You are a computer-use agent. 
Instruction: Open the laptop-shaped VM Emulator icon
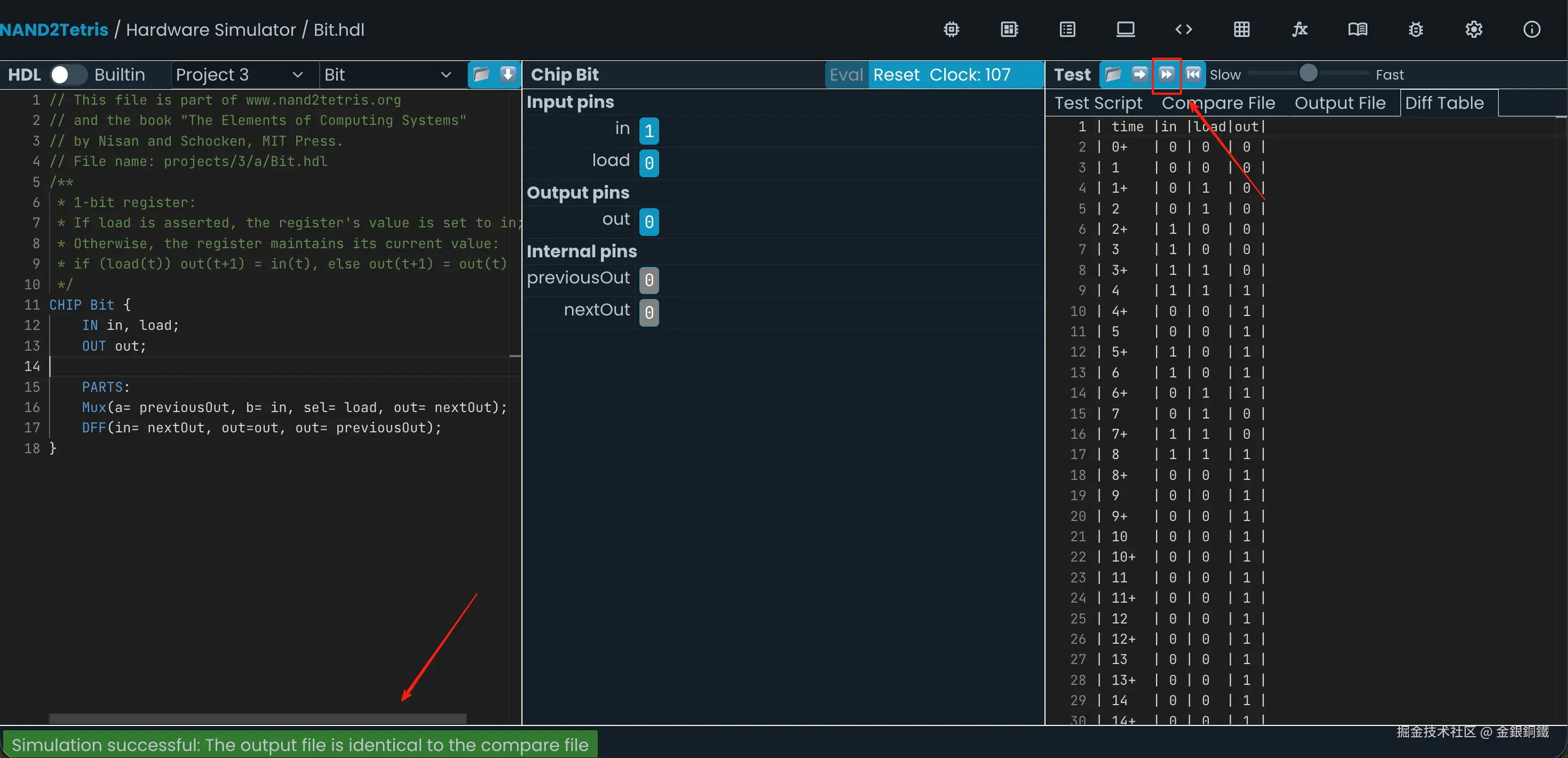1126,29
